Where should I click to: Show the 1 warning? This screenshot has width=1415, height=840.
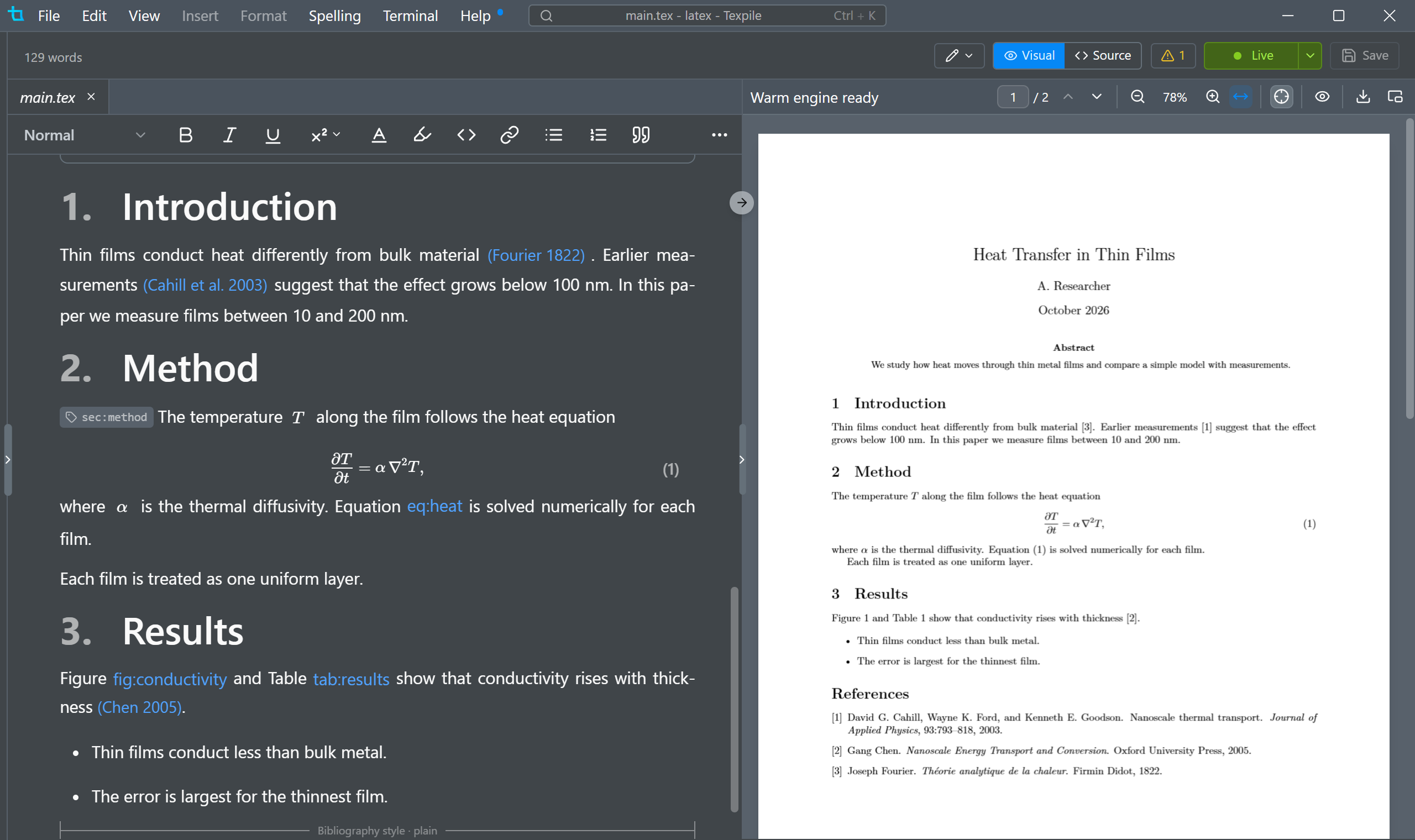click(1173, 55)
